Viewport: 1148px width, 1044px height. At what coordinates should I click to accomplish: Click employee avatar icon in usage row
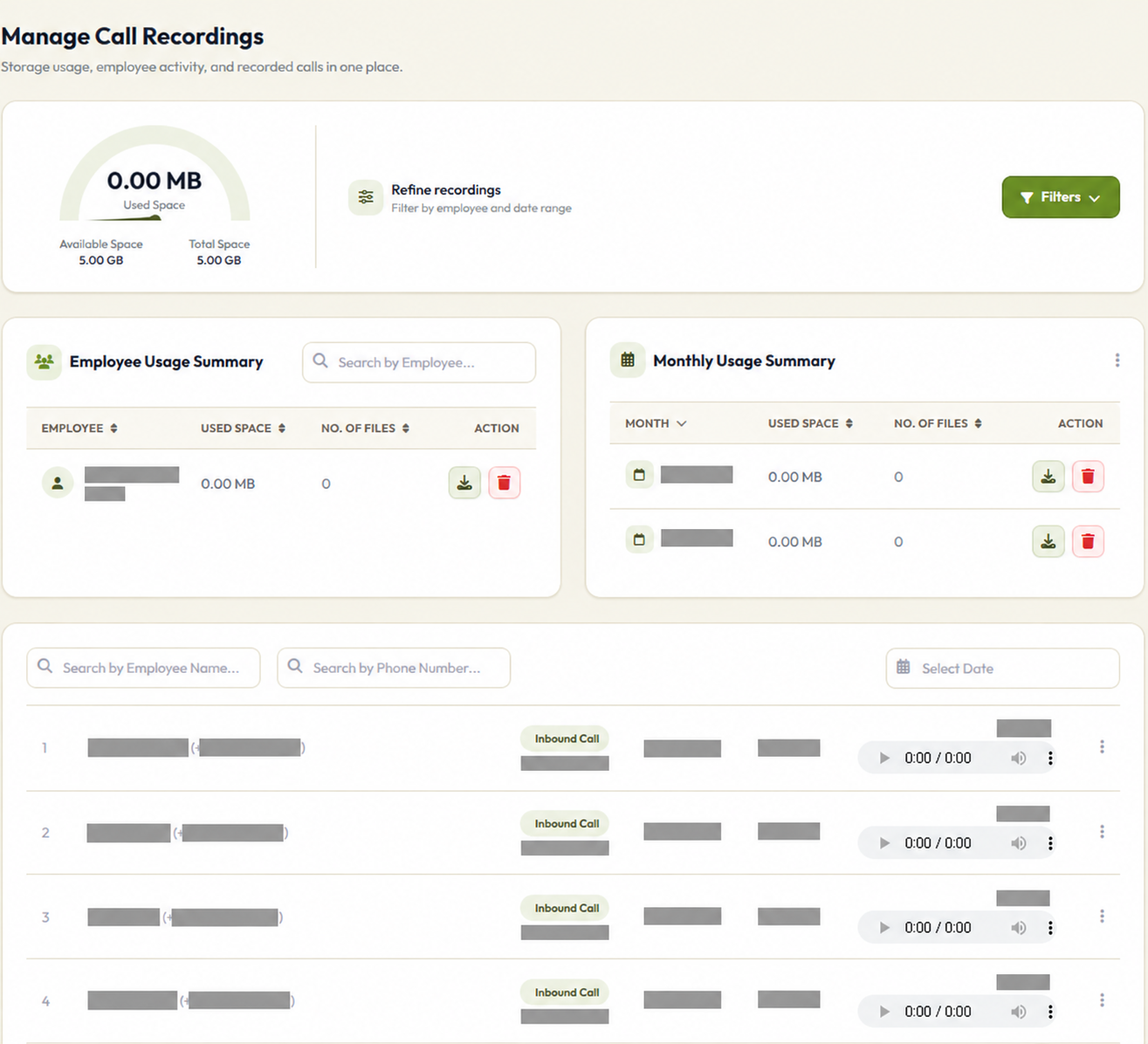[x=58, y=483]
